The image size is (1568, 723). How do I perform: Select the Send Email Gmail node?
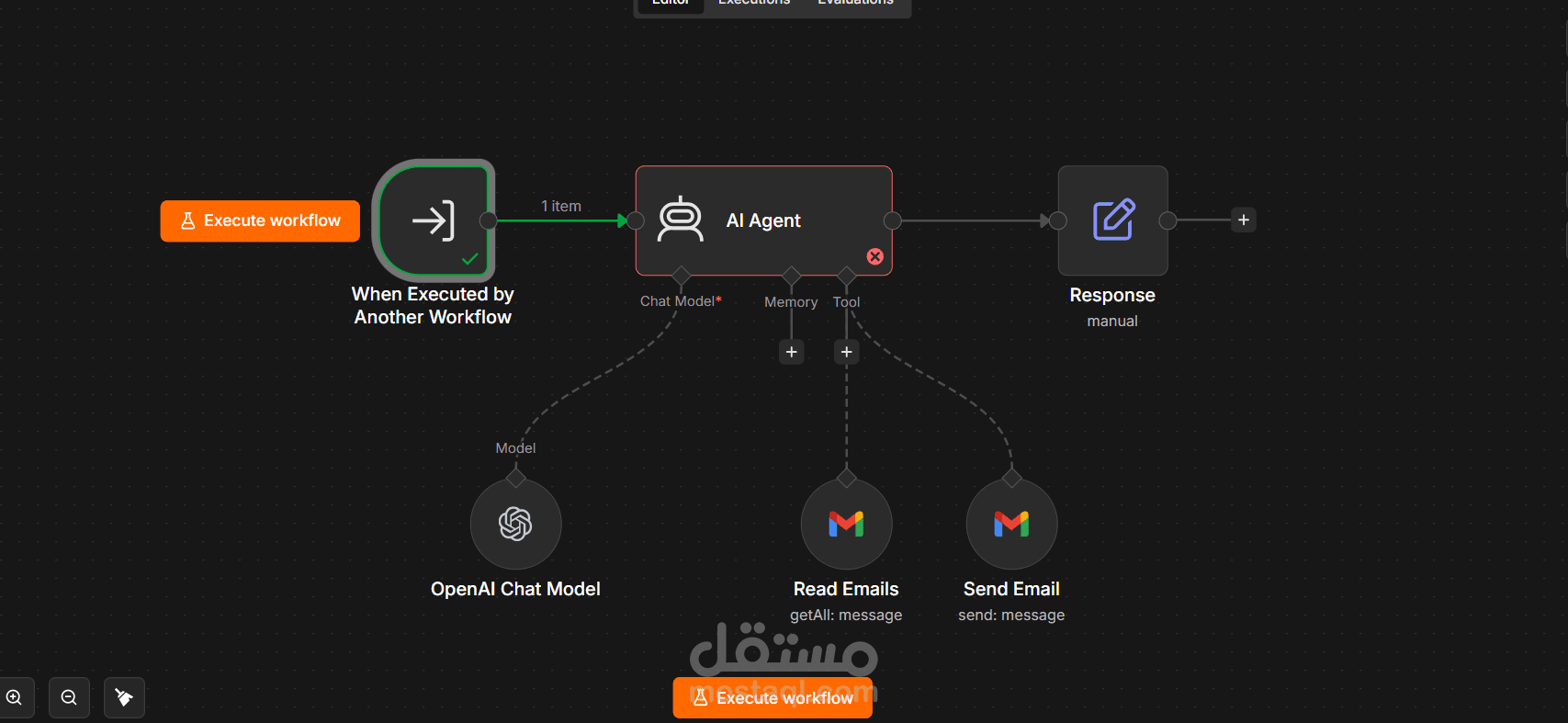tap(1011, 524)
